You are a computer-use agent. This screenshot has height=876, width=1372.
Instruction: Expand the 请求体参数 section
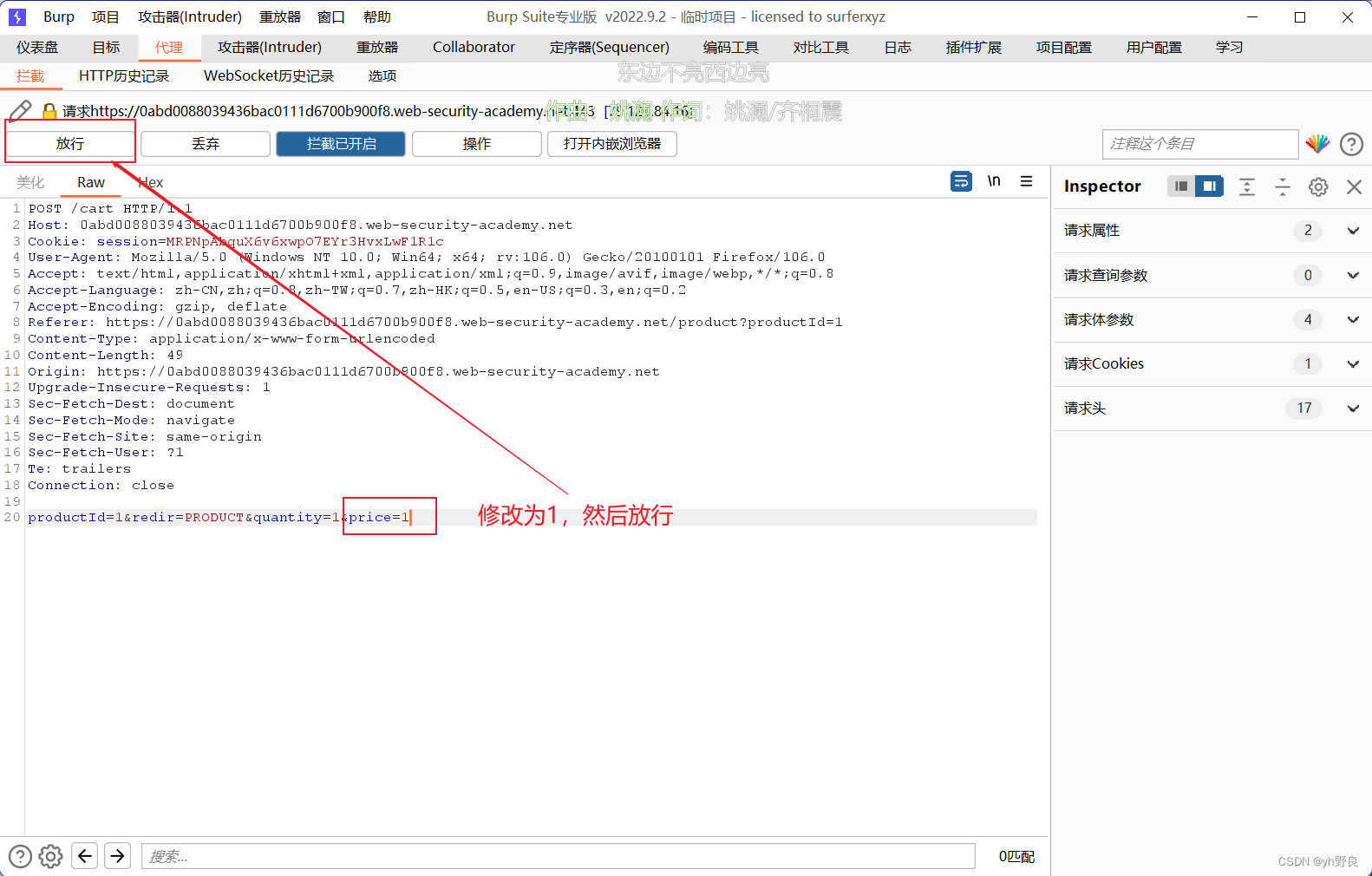click(x=1212, y=320)
